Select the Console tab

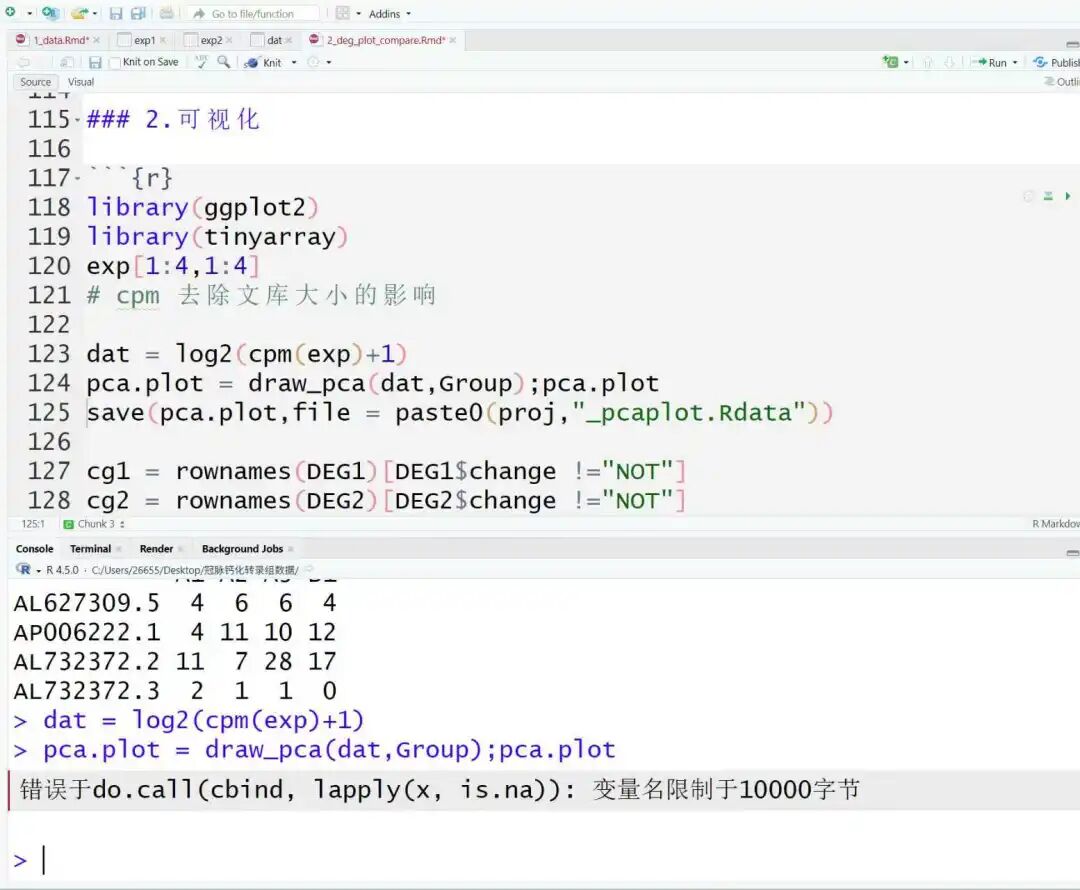(x=34, y=549)
